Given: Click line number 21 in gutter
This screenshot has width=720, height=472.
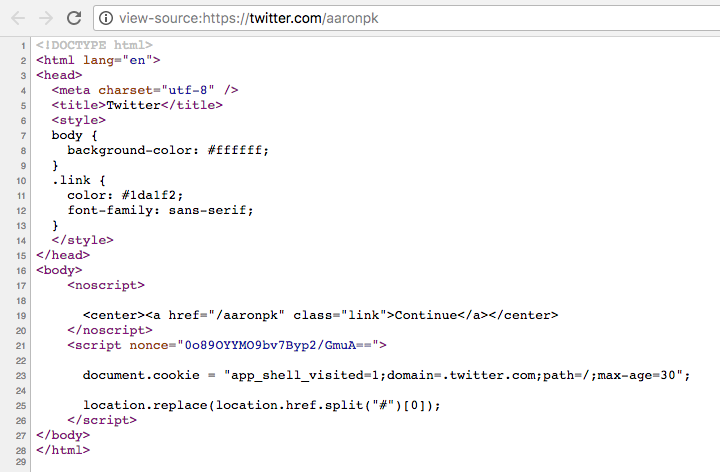Looking at the screenshot, I should [x=21, y=346].
